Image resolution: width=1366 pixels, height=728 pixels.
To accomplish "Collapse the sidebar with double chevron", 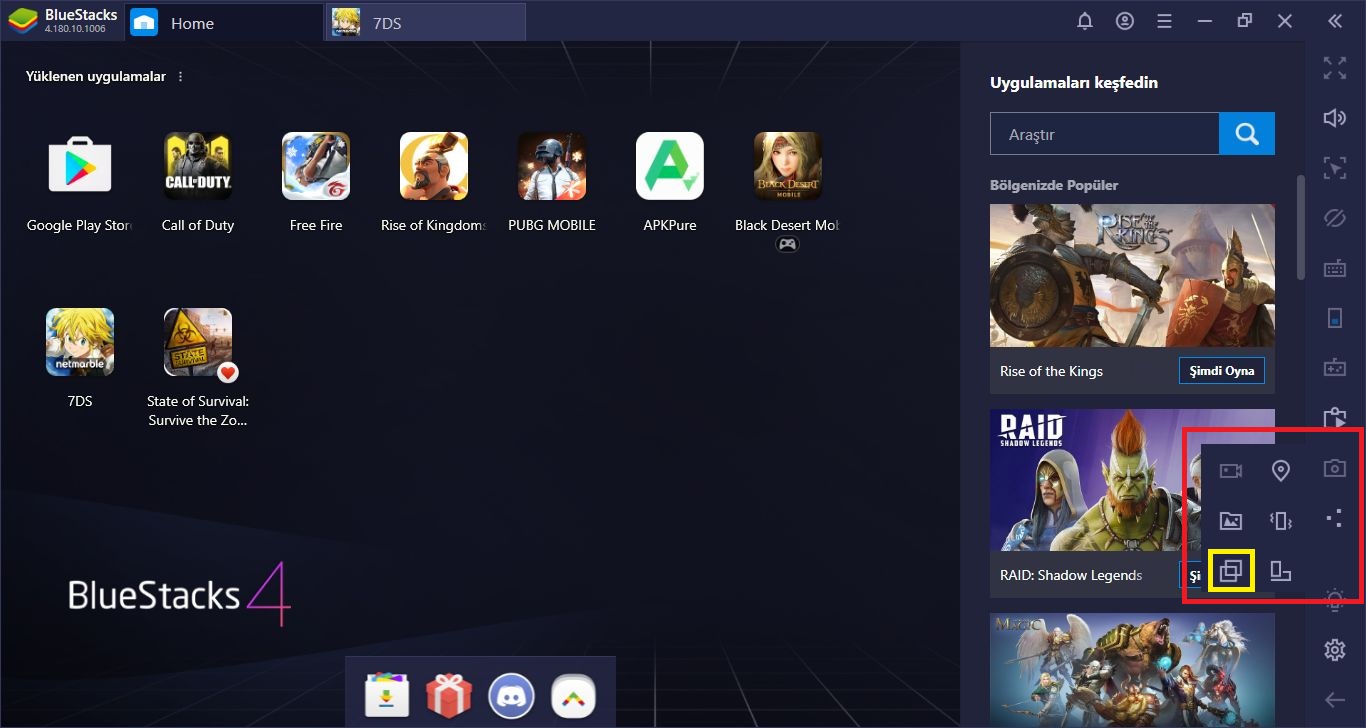I will pyautogui.click(x=1335, y=21).
